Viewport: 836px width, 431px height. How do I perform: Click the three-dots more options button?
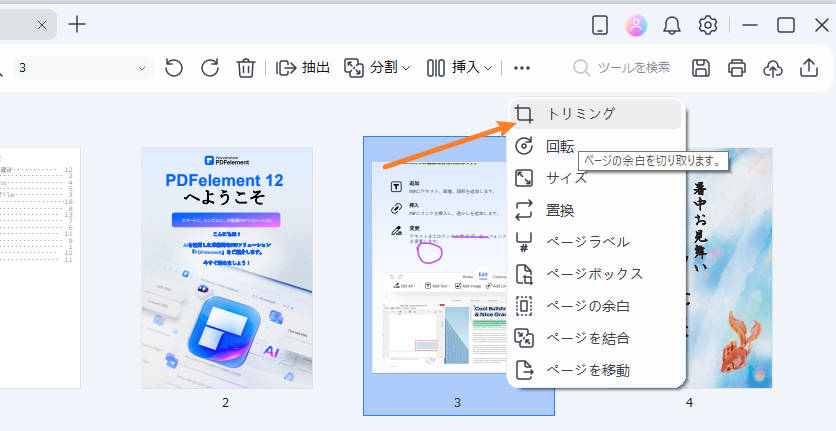[x=521, y=68]
